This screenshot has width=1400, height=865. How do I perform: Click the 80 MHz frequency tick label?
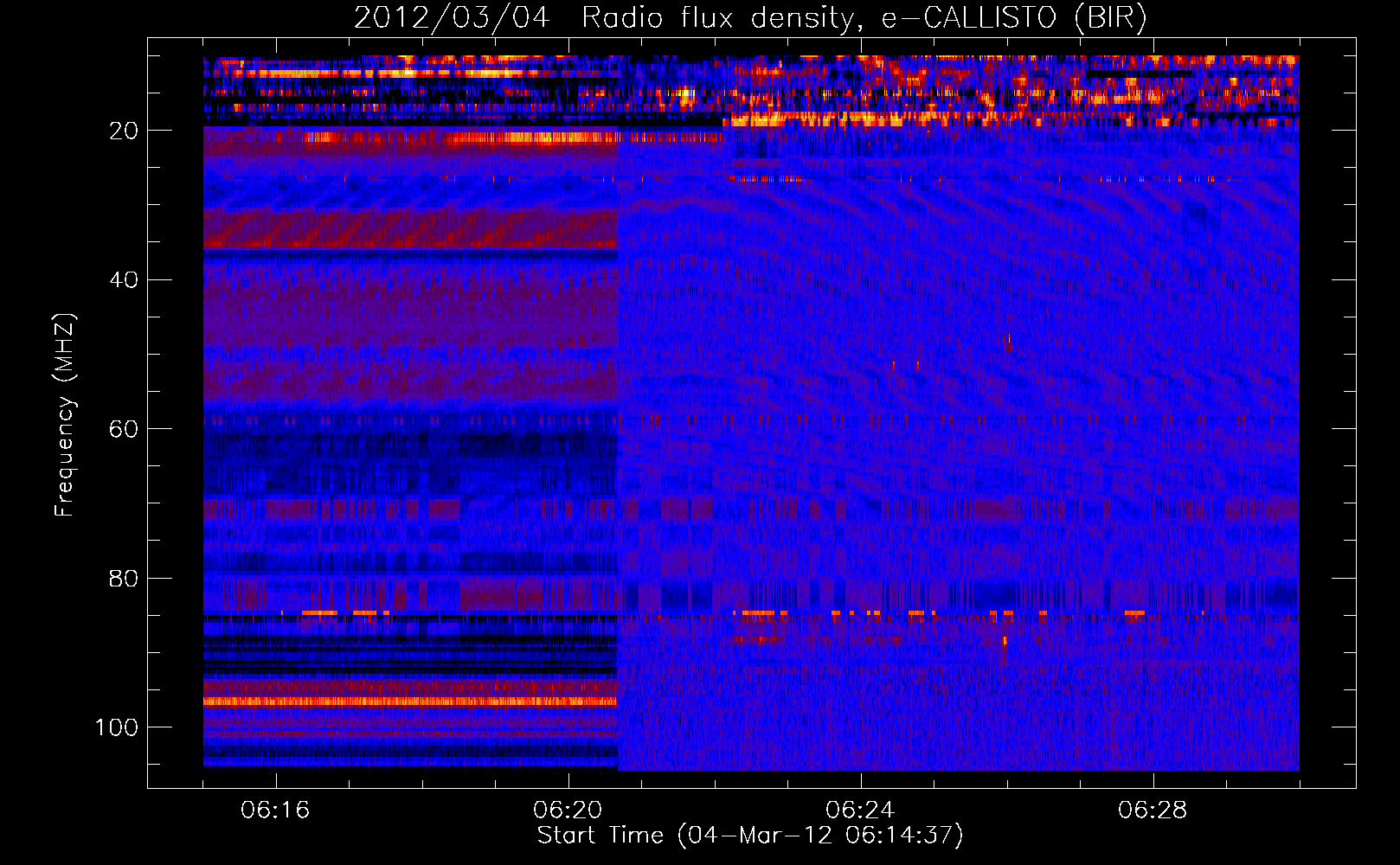click(125, 578)
